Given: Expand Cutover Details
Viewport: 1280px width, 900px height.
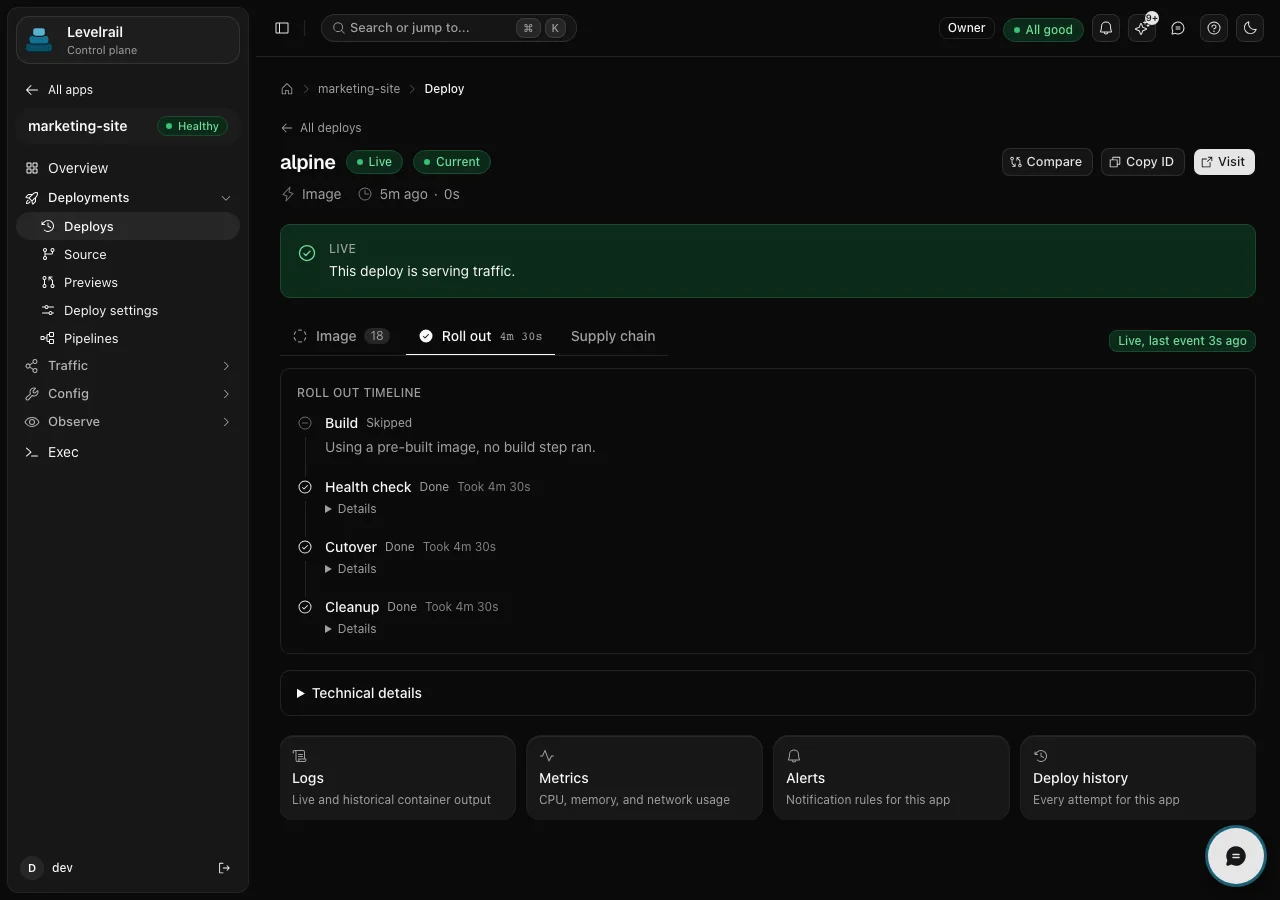Looking at the screenshot, I should click(351, 569).
